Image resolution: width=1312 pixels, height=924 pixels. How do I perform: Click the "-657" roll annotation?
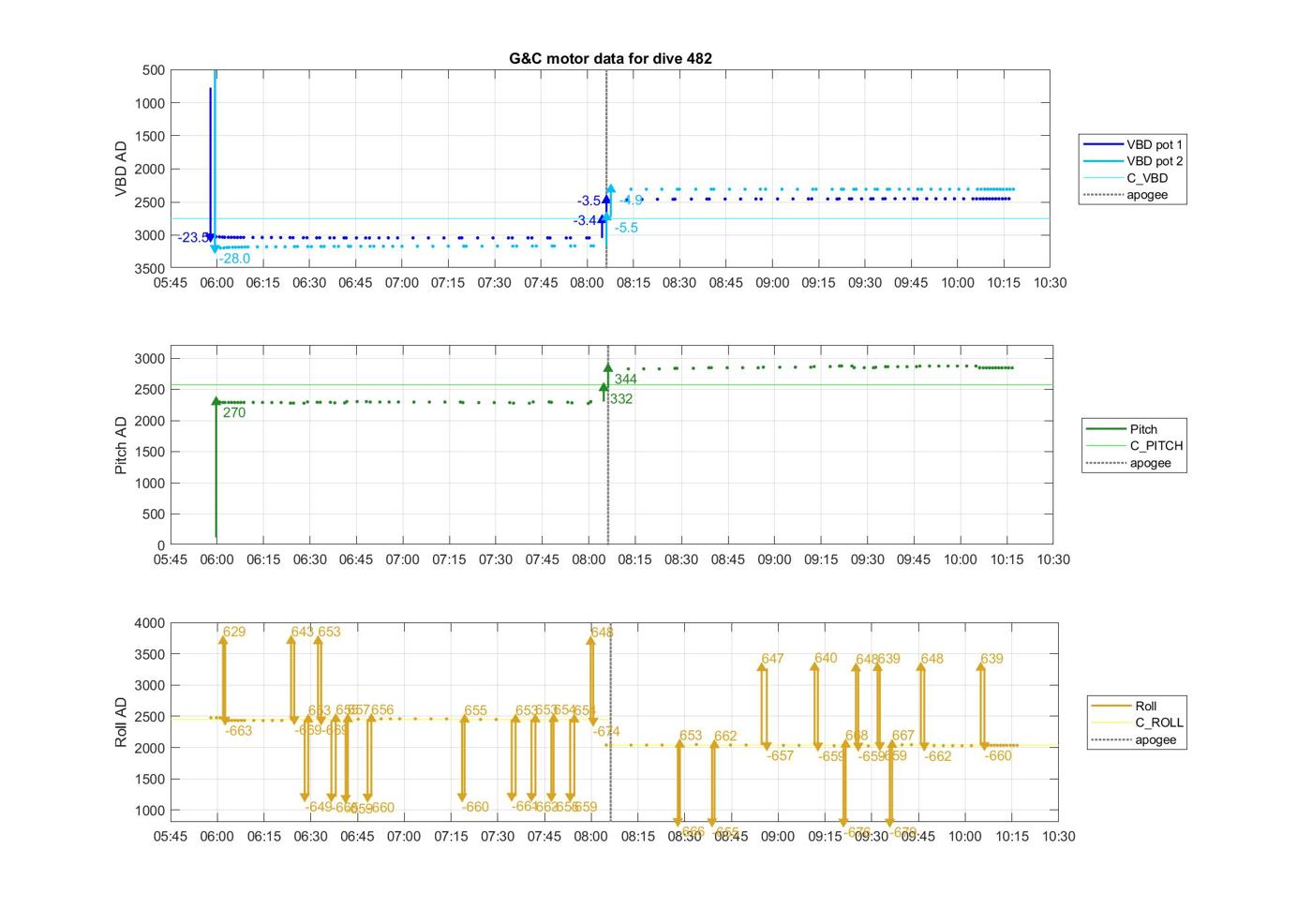[x=781, y=756]
